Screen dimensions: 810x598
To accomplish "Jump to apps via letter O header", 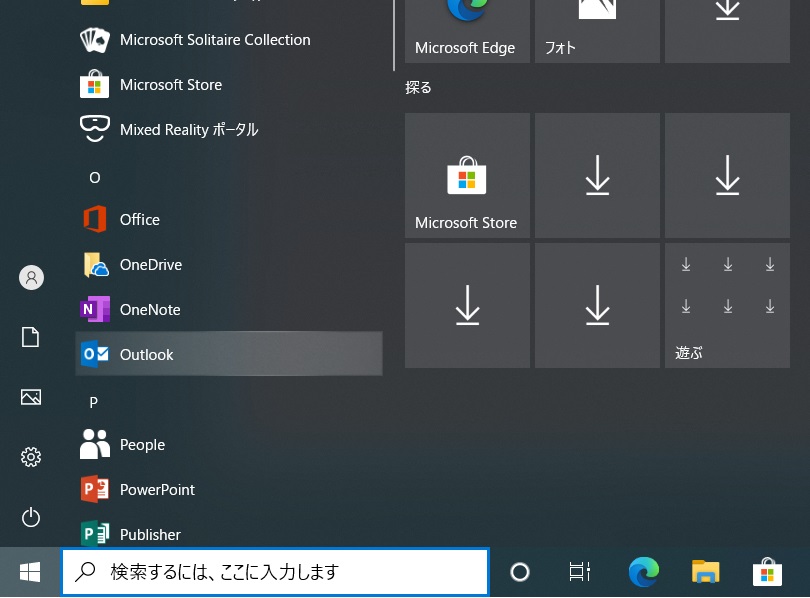I will [x=95, y=177].
